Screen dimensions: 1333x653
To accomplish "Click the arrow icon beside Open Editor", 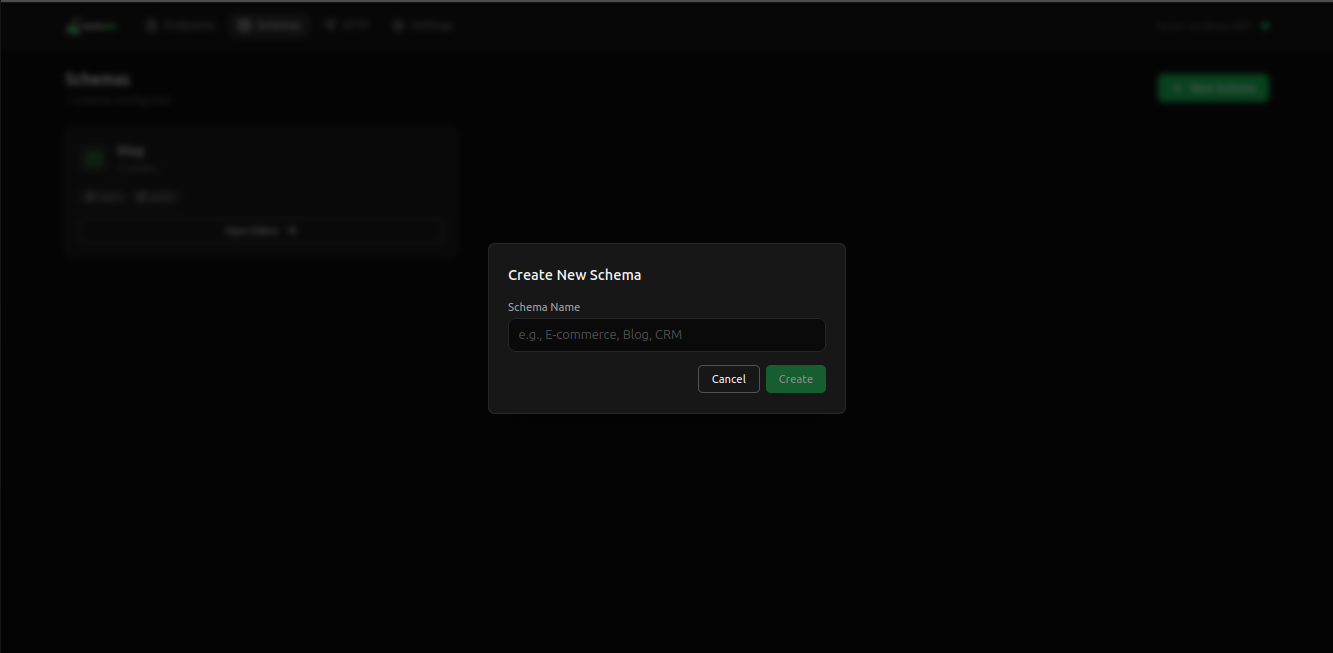I will tap(292, 230).
